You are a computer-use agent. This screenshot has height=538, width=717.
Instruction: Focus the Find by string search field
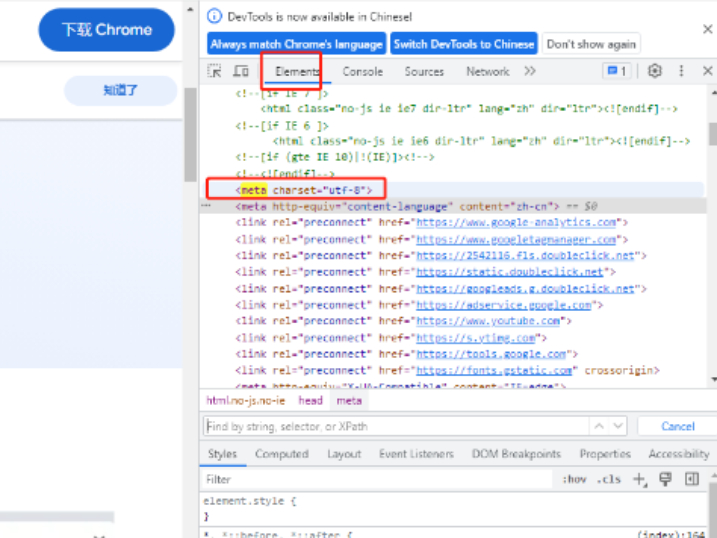[396, 426]
